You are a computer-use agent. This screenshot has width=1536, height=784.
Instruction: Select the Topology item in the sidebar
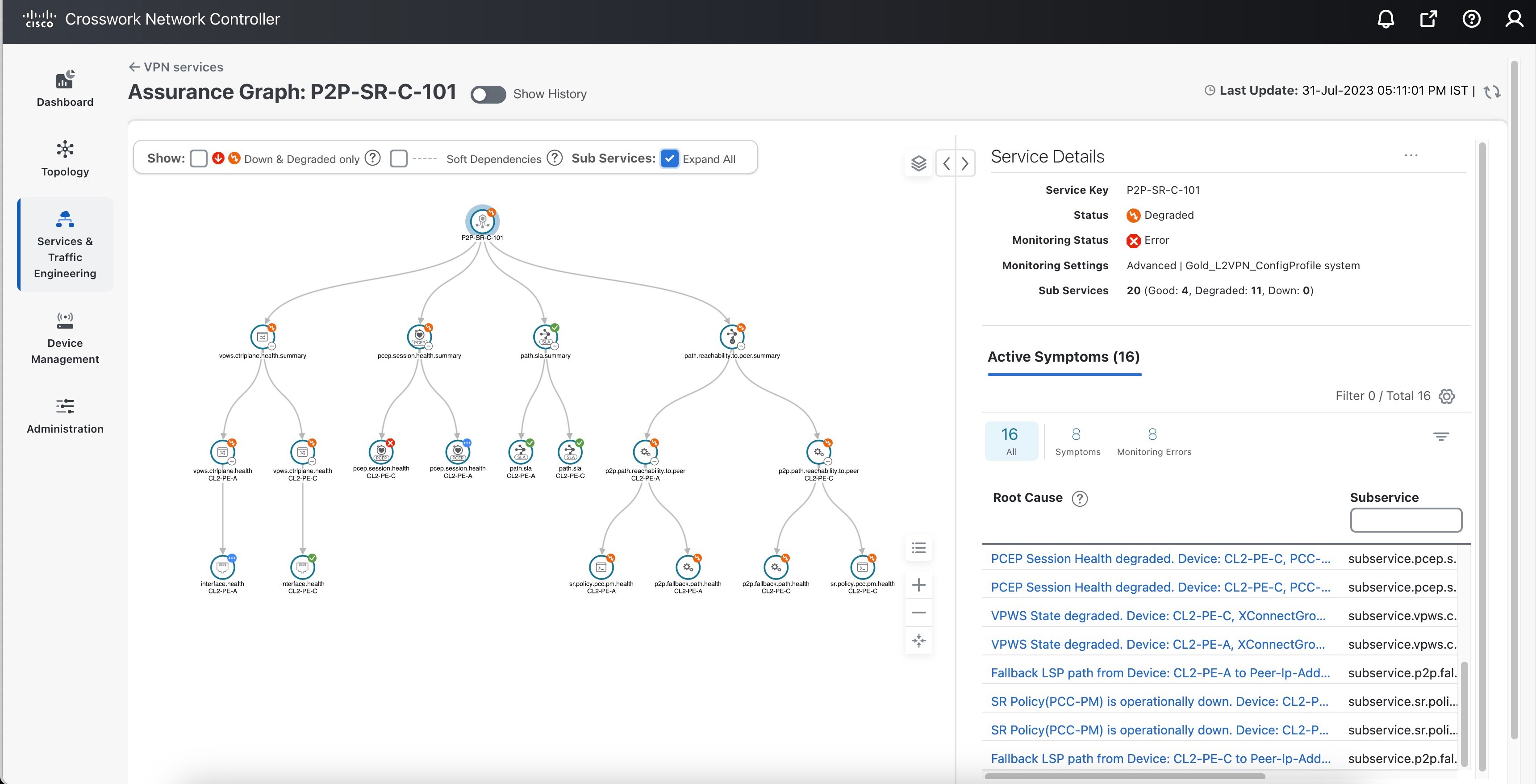[64, 158]
